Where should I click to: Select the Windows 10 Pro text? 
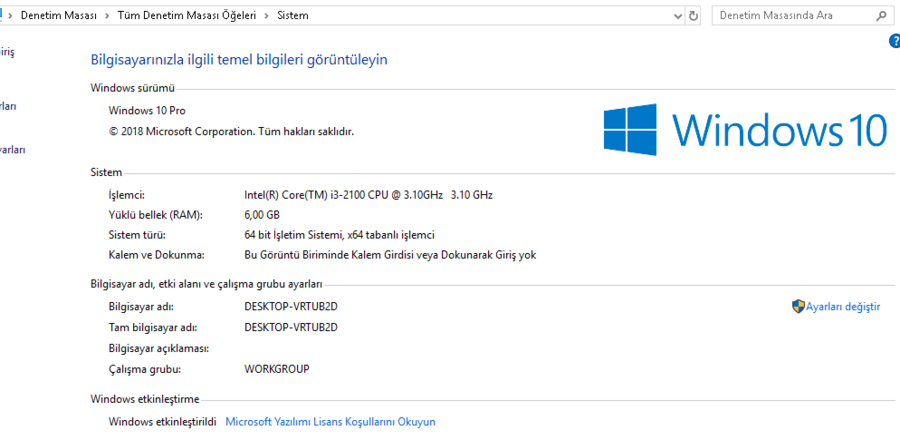(147, 110)
